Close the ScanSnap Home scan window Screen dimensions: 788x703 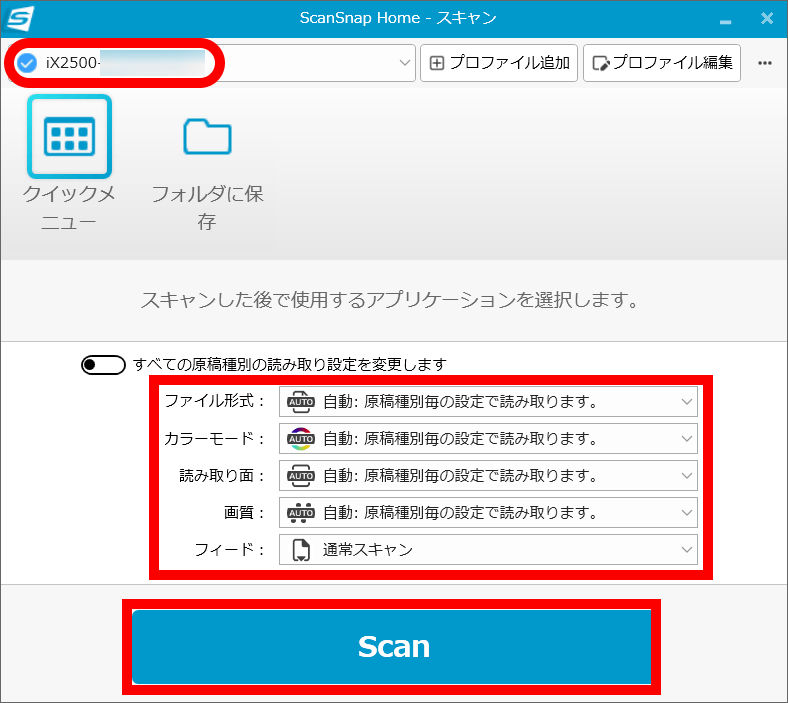767,19
